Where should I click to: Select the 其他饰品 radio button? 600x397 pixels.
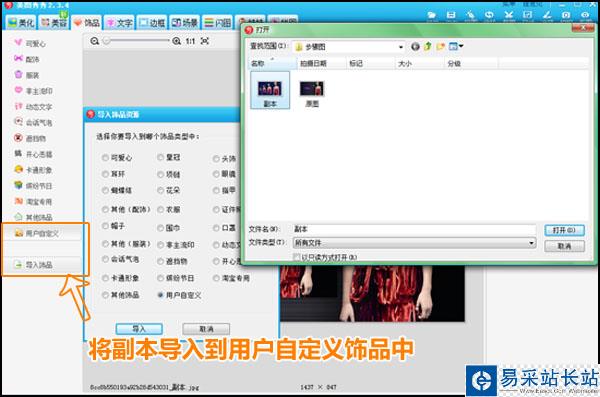105,295
